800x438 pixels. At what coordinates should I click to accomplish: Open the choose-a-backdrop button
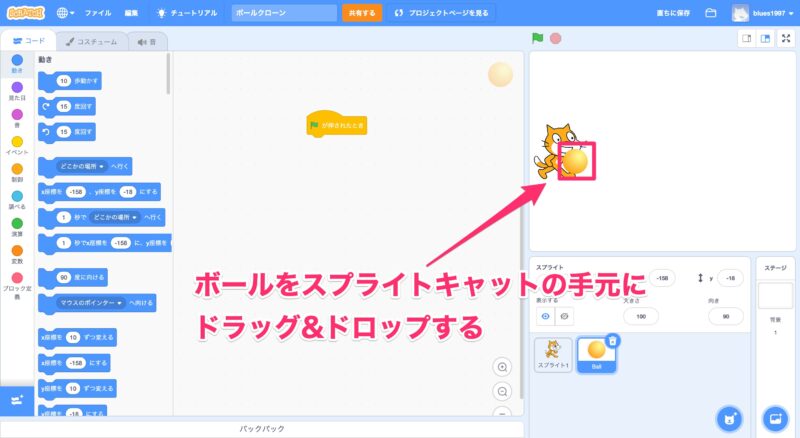click(x=774, y=418)
